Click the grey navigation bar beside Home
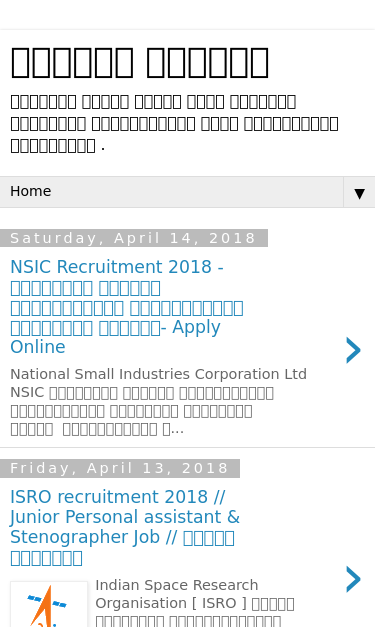The height and width of the screenshot is (627, 375). [x=197, y=192]
